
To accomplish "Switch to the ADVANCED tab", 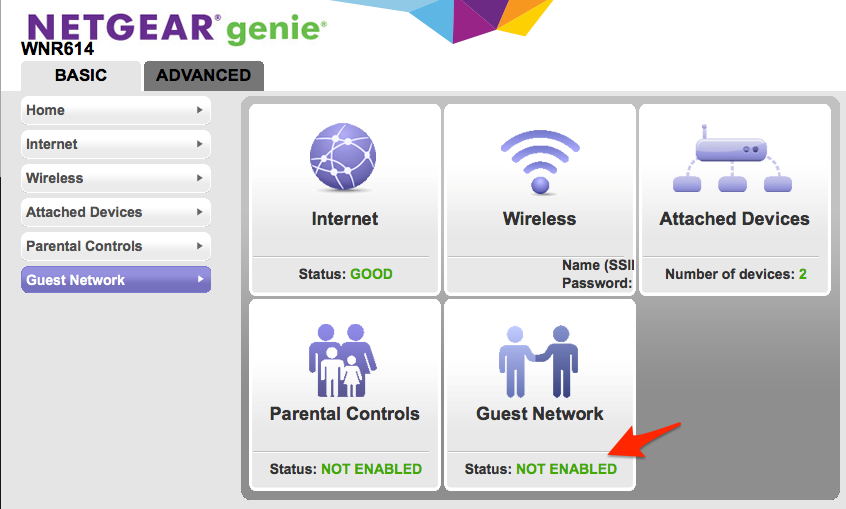I will (x=204, y=76).
